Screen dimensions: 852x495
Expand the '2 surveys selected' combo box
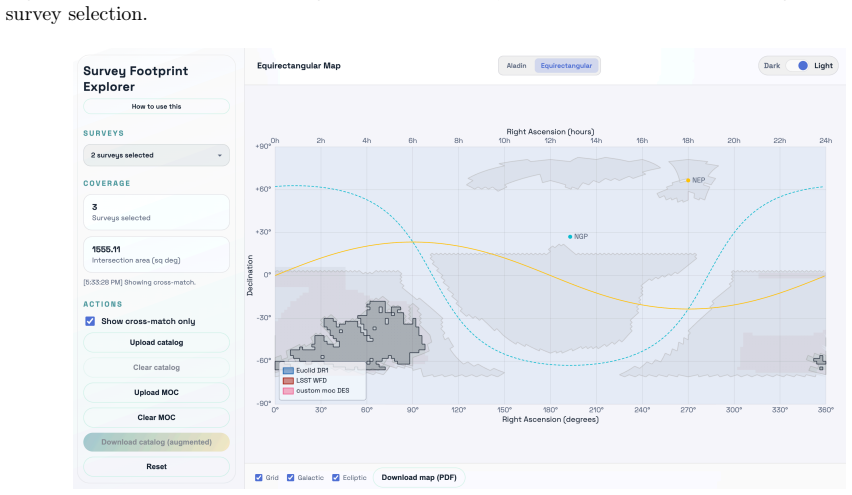click(156, 155)
